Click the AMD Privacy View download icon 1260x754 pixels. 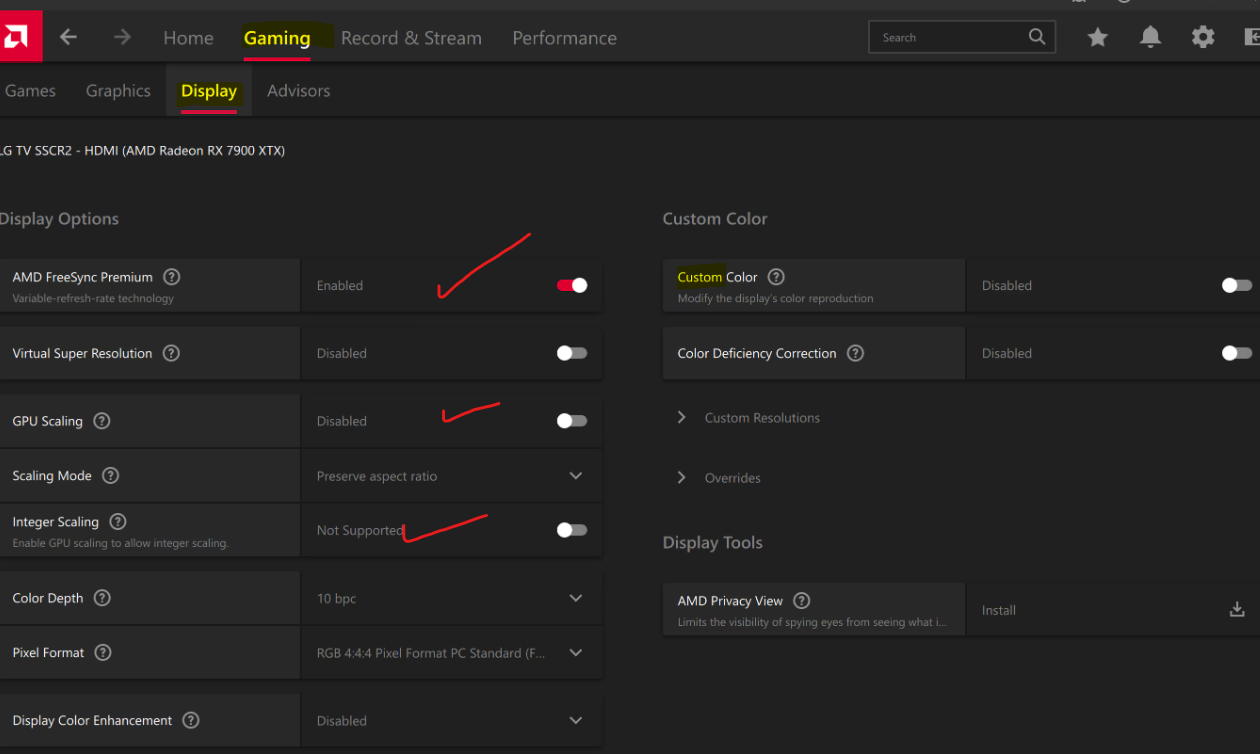point(1236,608)
